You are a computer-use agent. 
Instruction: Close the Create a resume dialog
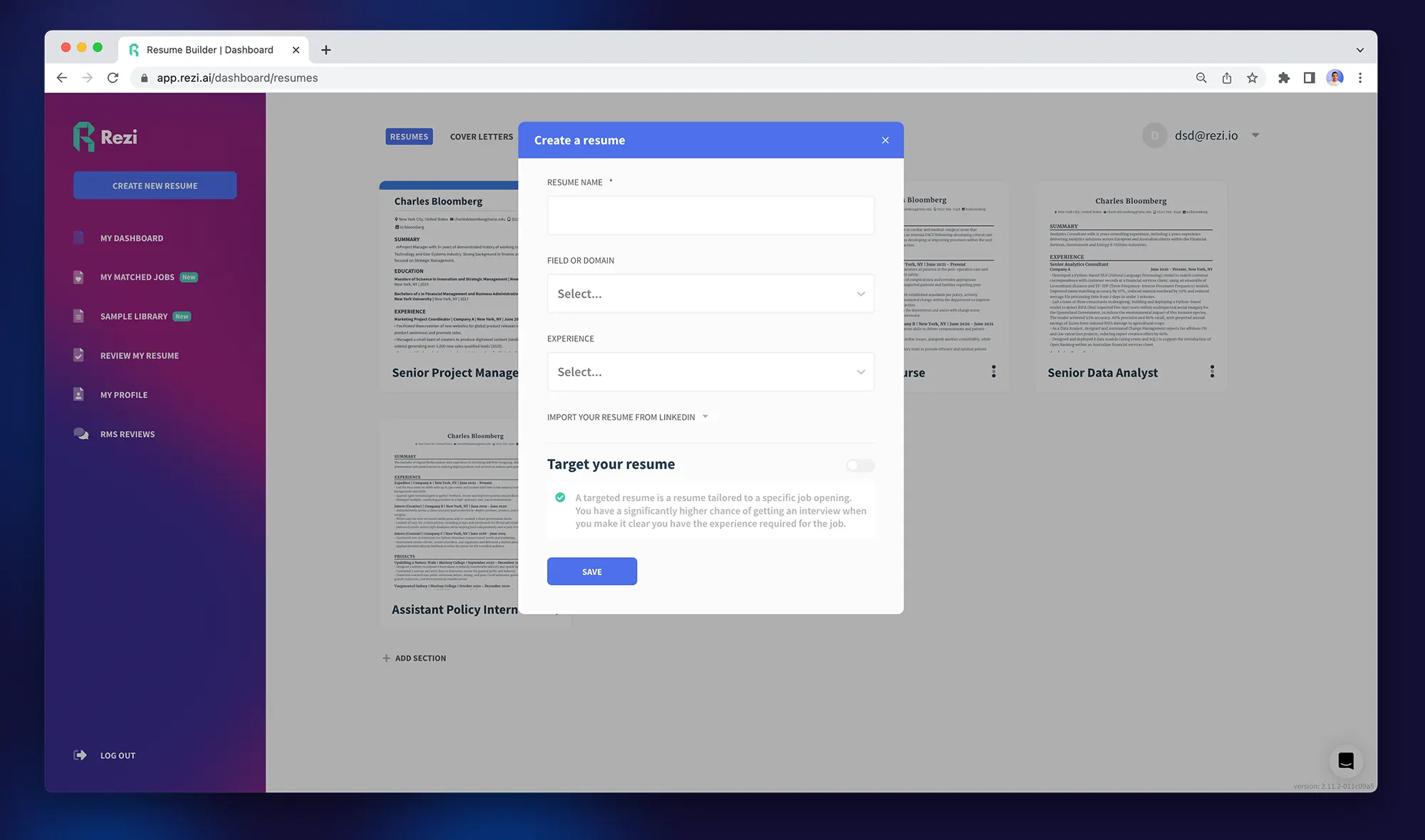(x=885, y=140)
